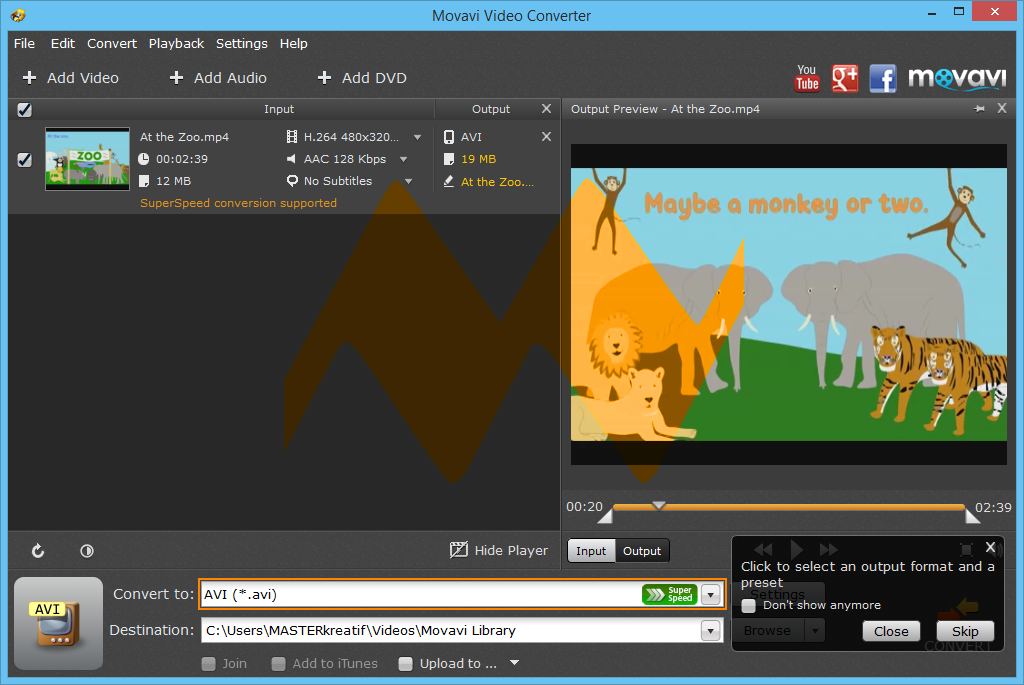Click the At the Zoo video thumbnail
1024x685 pixels.
(87, 159)
